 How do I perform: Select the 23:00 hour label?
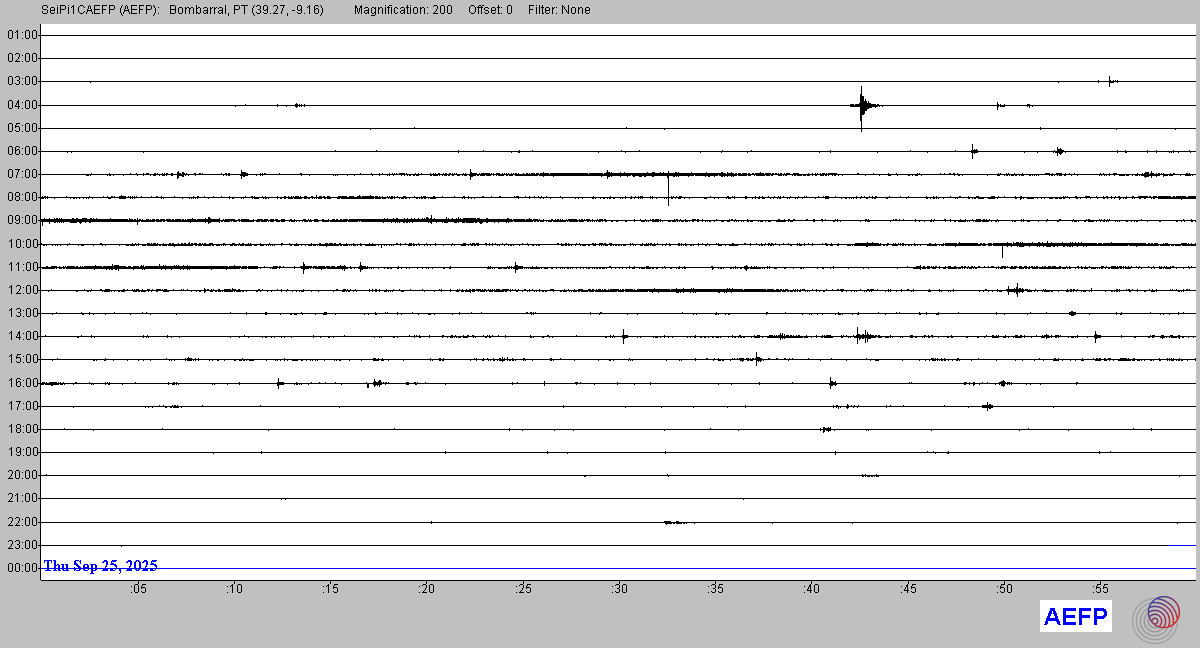click(x=22, y=545)
